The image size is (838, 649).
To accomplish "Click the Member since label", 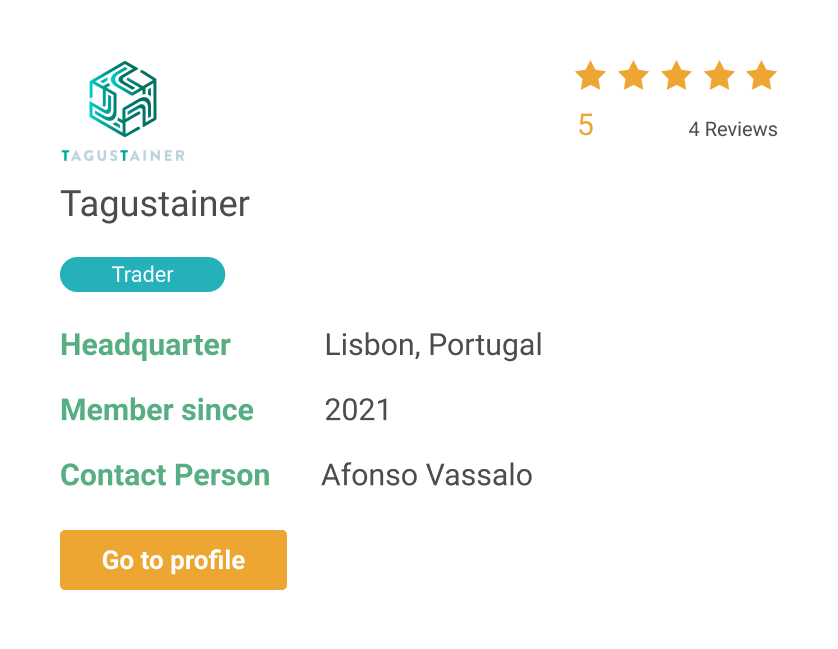I will point(157,410).
